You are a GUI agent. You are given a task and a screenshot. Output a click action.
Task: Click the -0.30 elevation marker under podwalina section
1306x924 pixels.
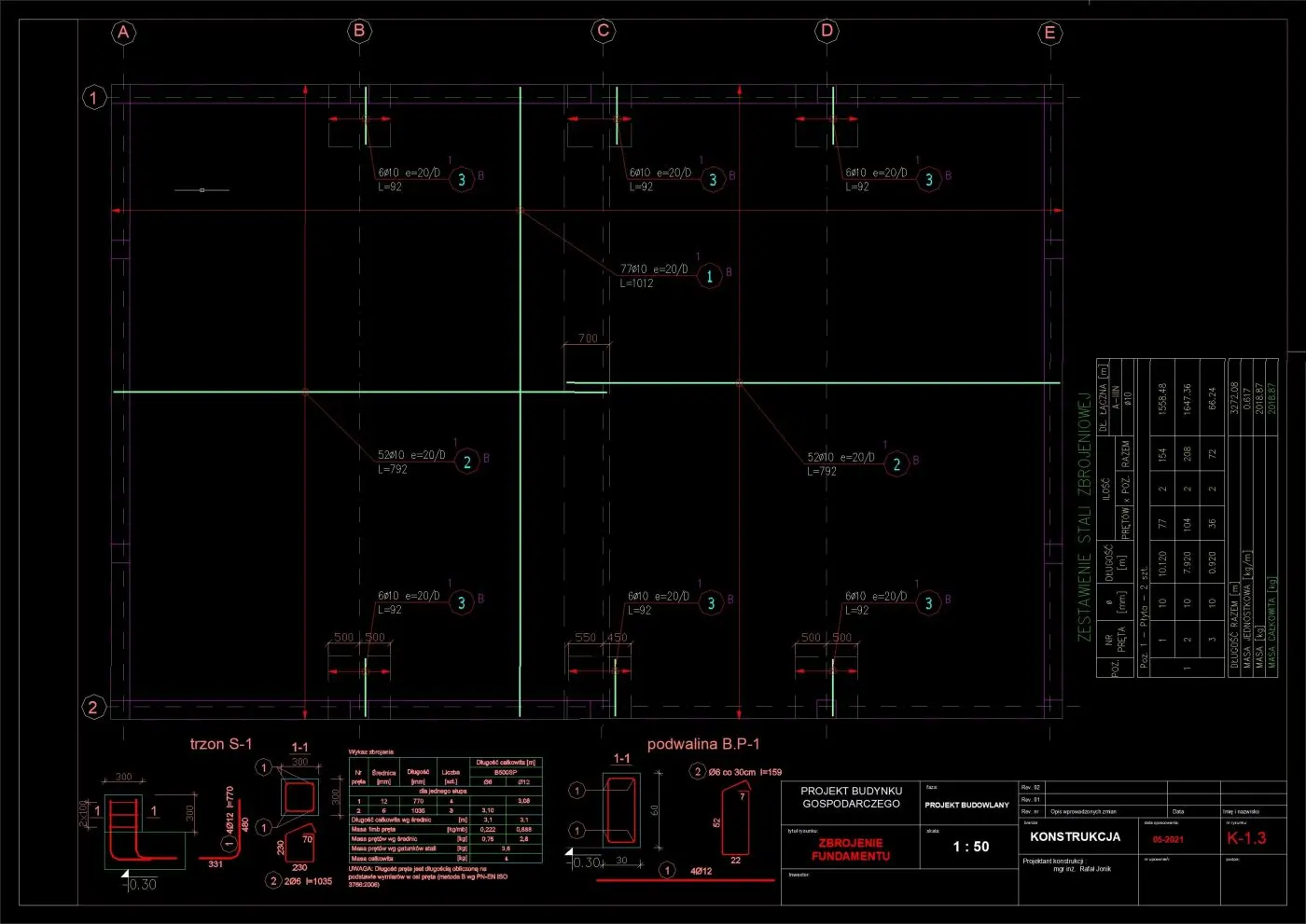point(586,862)
